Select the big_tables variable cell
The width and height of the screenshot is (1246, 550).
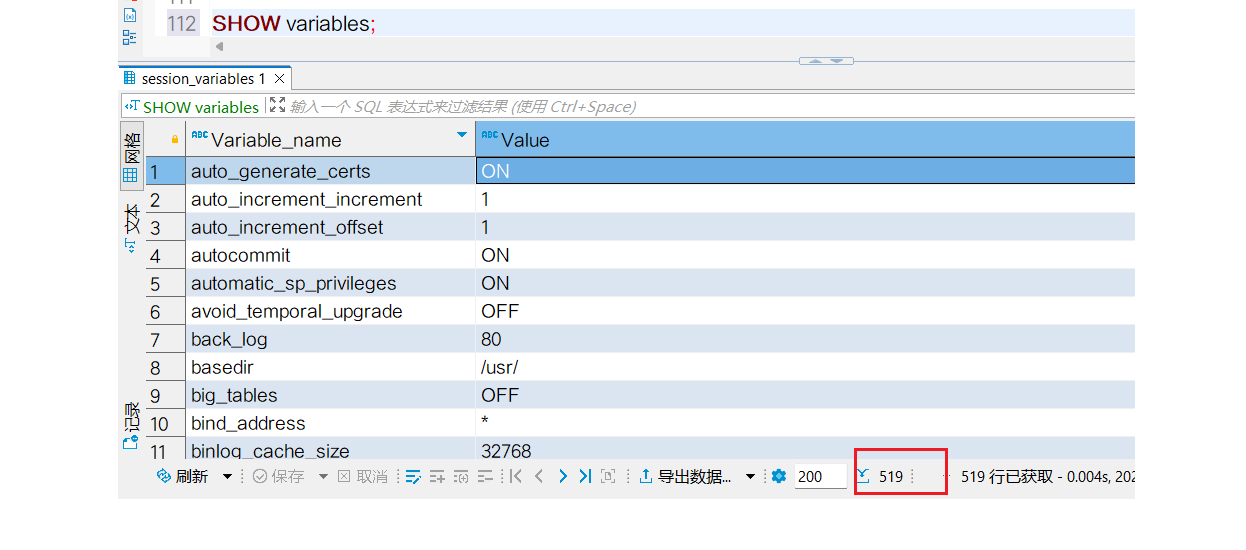click(330, 395)
